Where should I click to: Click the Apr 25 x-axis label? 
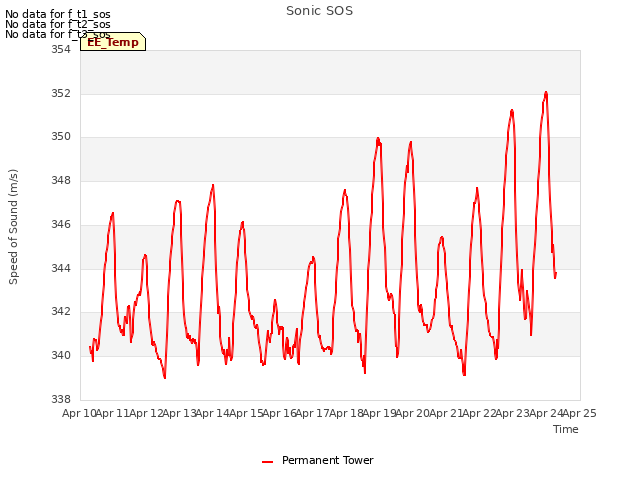pyautogui.click(x=580, y=413)
